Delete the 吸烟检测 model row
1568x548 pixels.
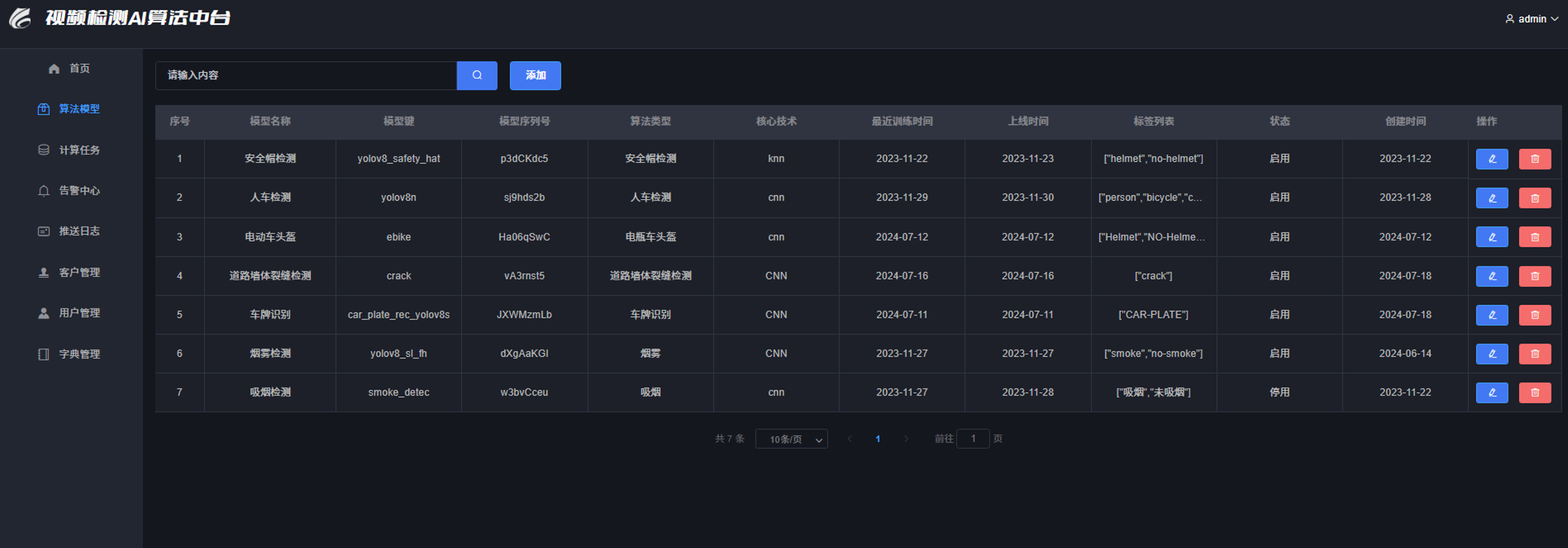pyautogui.click(x=1535, y=393)
